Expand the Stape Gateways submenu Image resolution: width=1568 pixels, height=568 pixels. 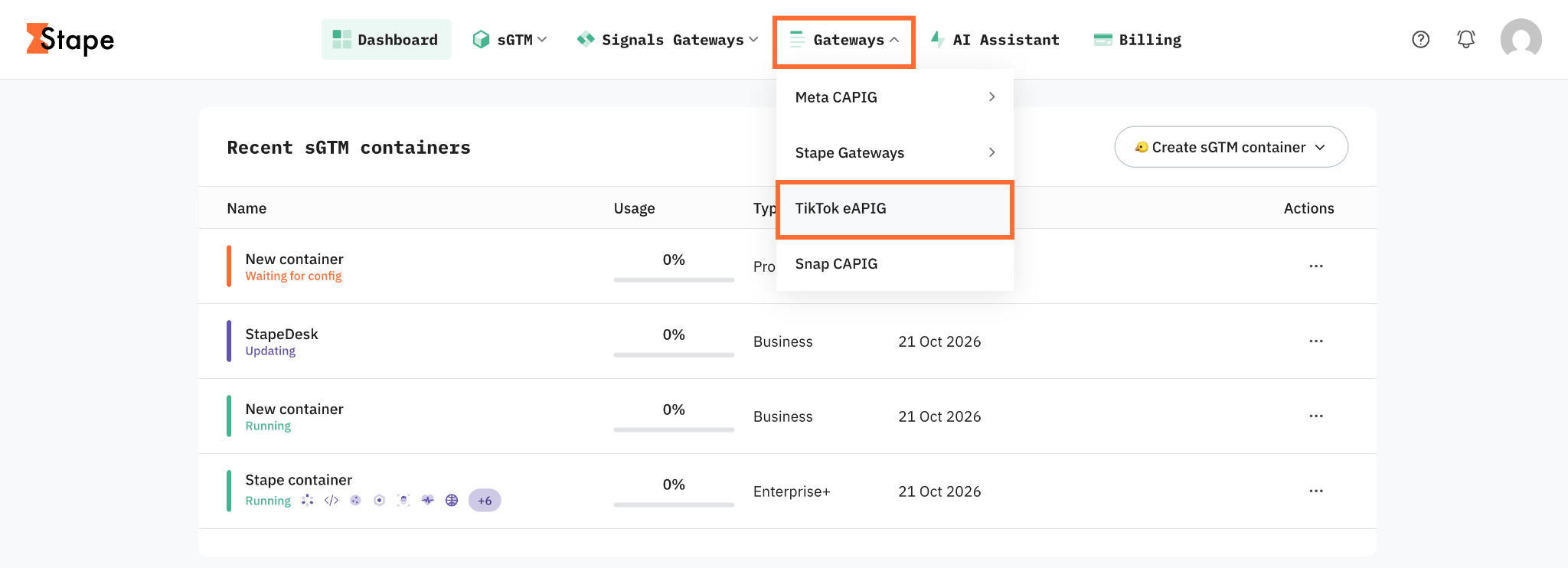895,153
